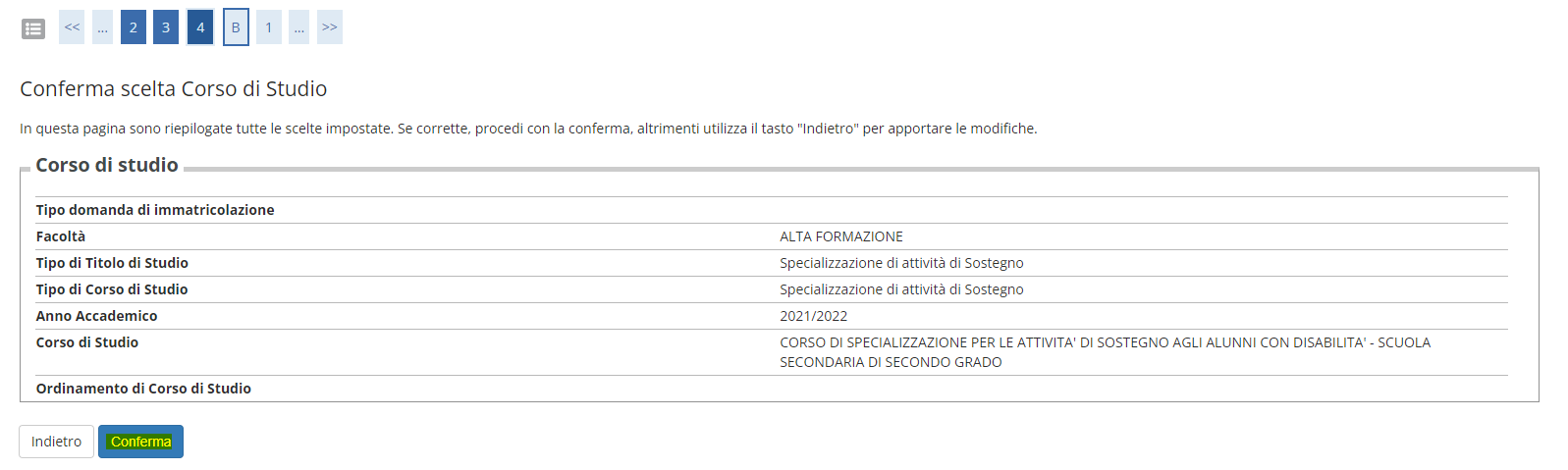
Task: Confirm the choice with Conferma
Action: [x=140, y=442]
